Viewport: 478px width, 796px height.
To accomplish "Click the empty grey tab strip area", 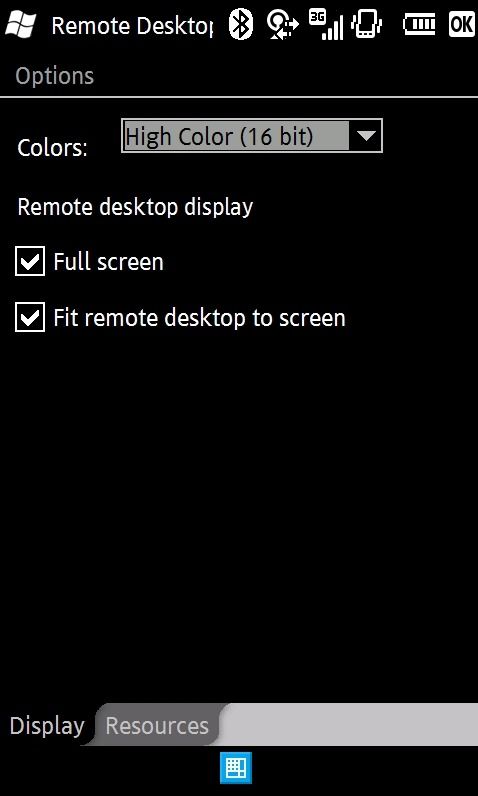I will pyautogui.click(x=350, y=724).
